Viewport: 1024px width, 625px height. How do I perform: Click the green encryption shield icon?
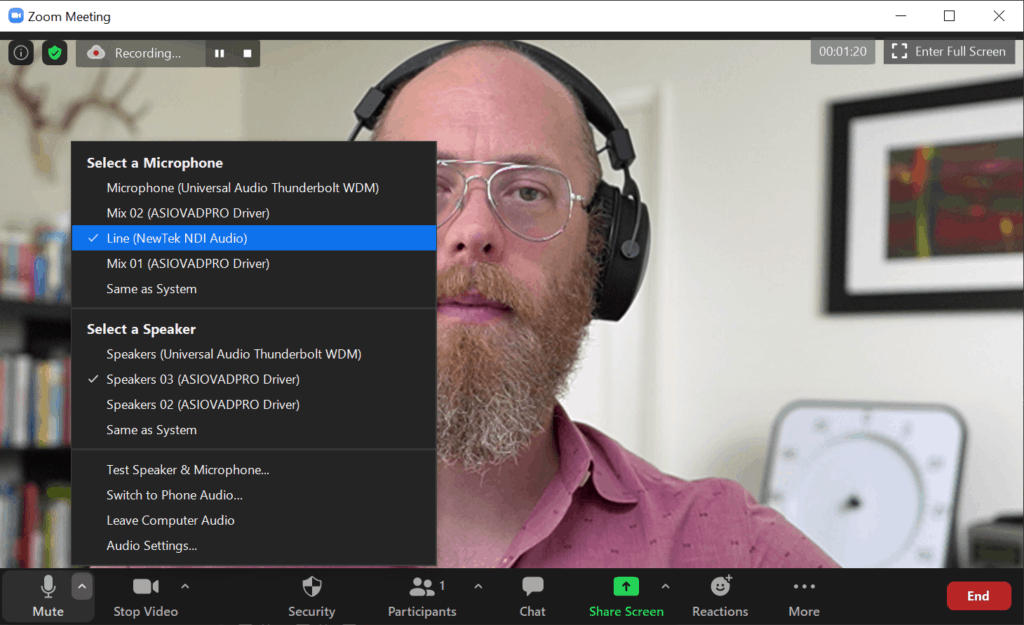click(x=55, y=53)
